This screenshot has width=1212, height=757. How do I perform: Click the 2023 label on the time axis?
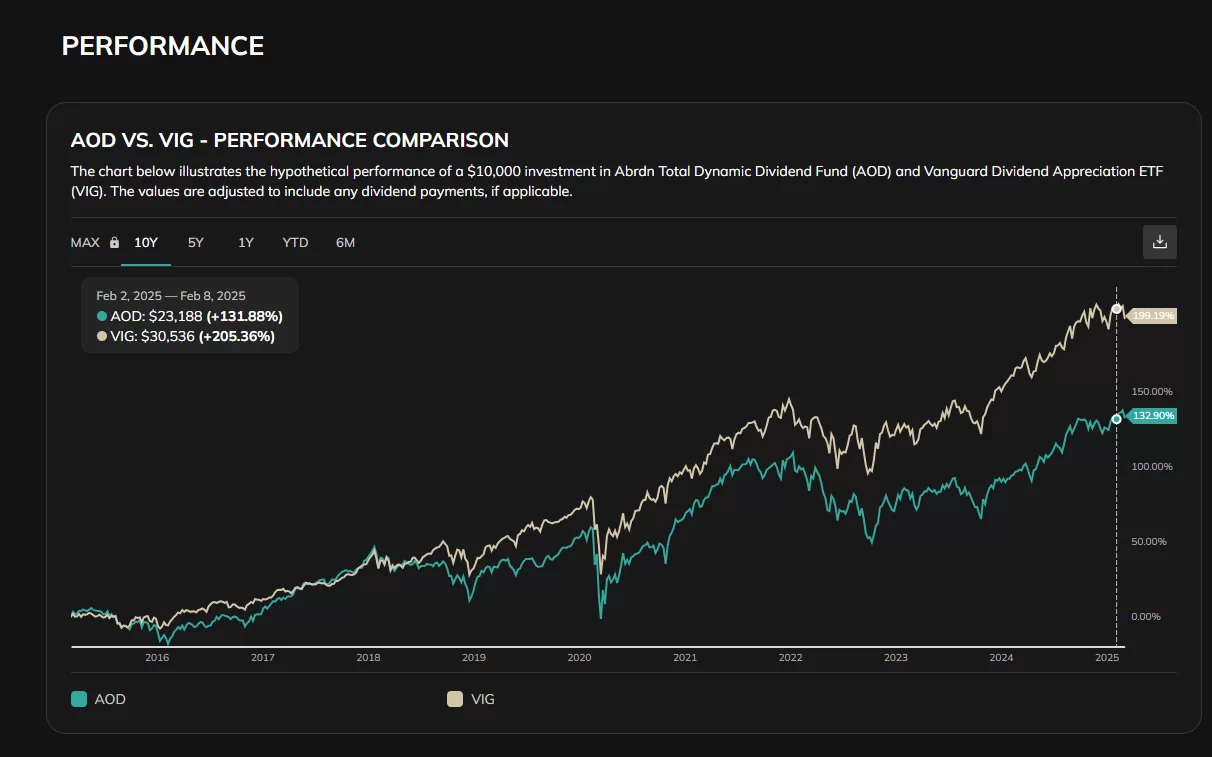(x=896, y=658)
